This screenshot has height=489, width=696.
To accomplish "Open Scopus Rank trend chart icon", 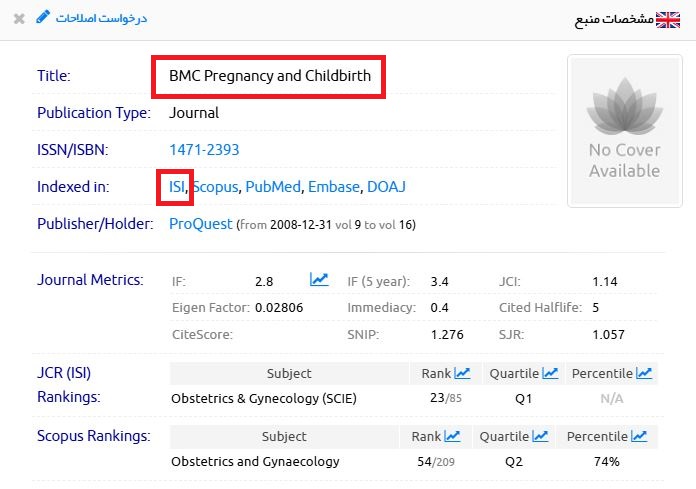I will [452, 436].
